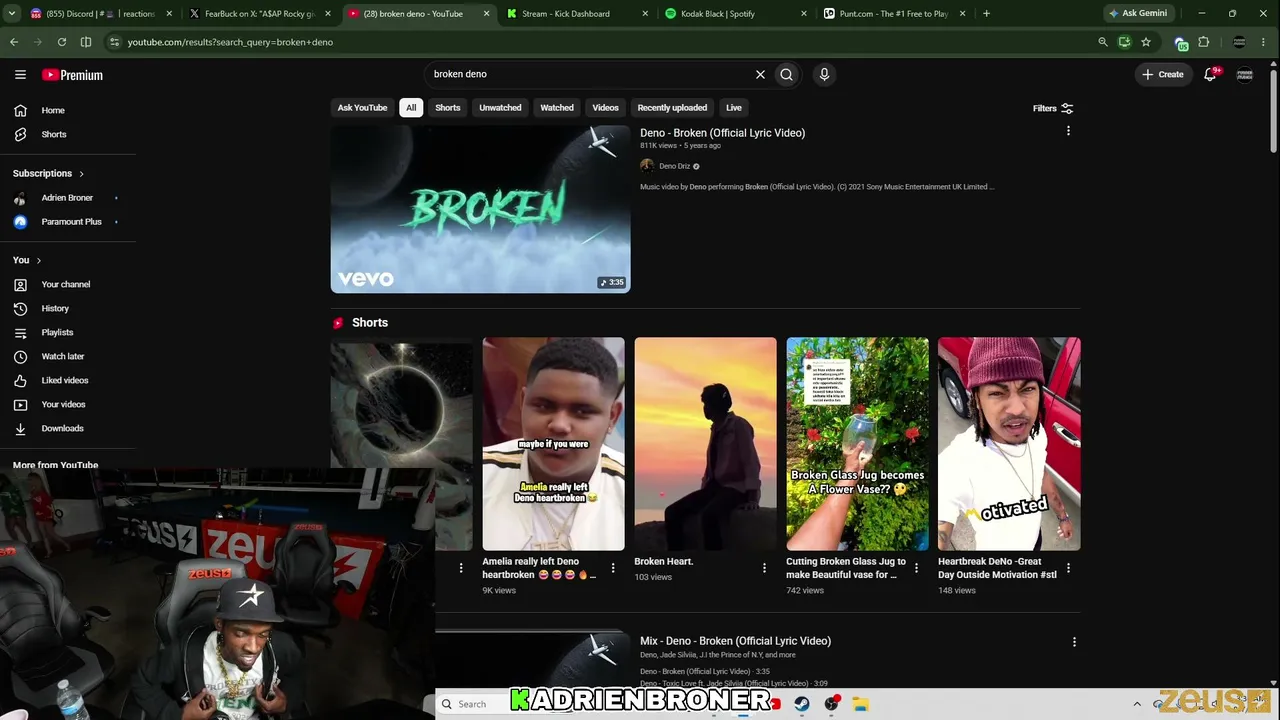Open Broken Glass Jug short thumbnail
The image size is (1280, 720).
click(857, 444)
